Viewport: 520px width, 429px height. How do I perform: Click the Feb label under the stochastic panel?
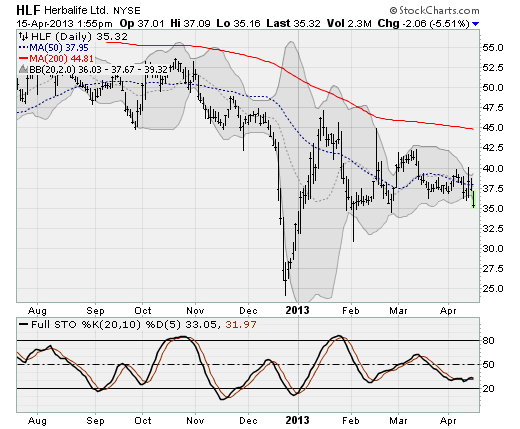(x=351, y=421)
